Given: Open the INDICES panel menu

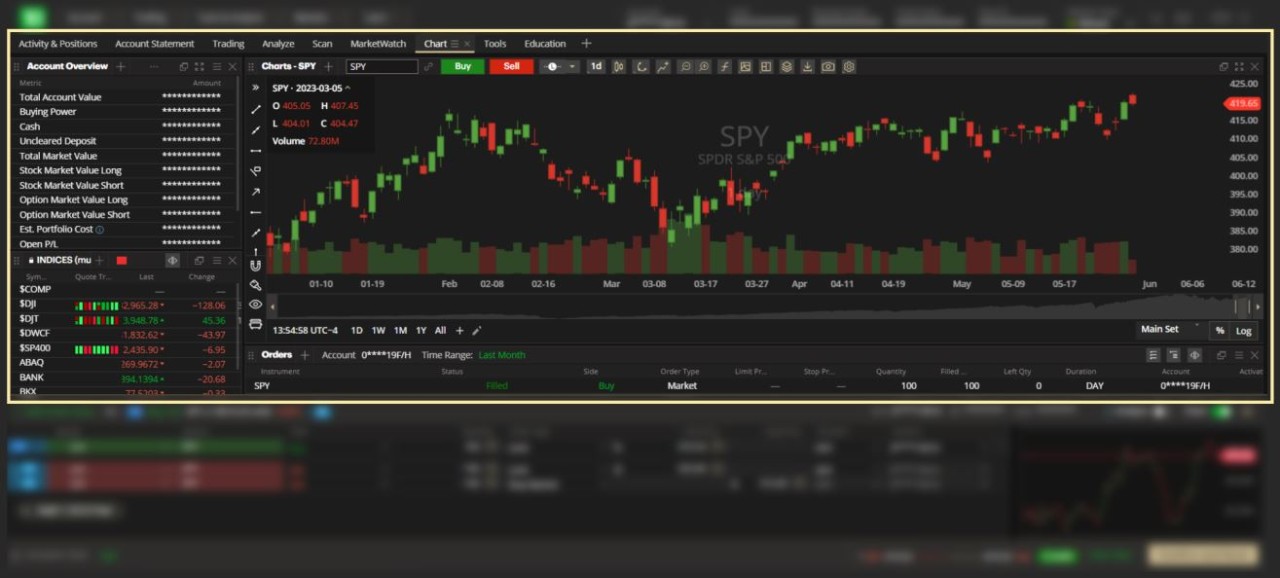Looking at the screenshot, I should coord(216,261).
